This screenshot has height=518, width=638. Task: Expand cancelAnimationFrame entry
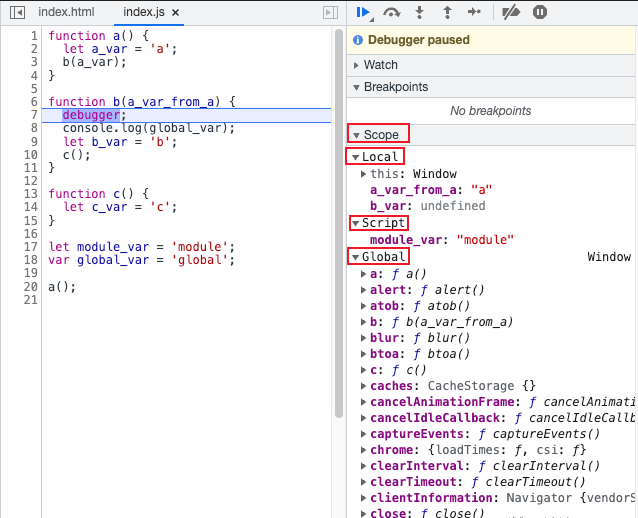pyautogui.click(x=363, y=402)
